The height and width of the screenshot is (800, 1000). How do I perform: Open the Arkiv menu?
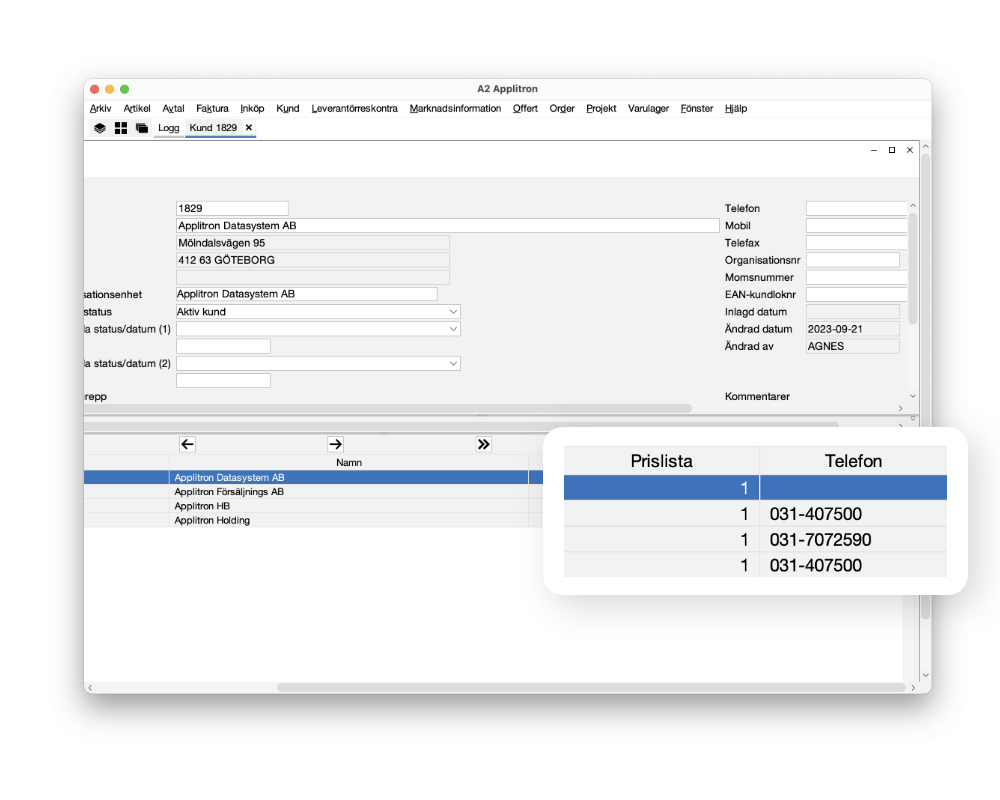(x=101, y=108)
